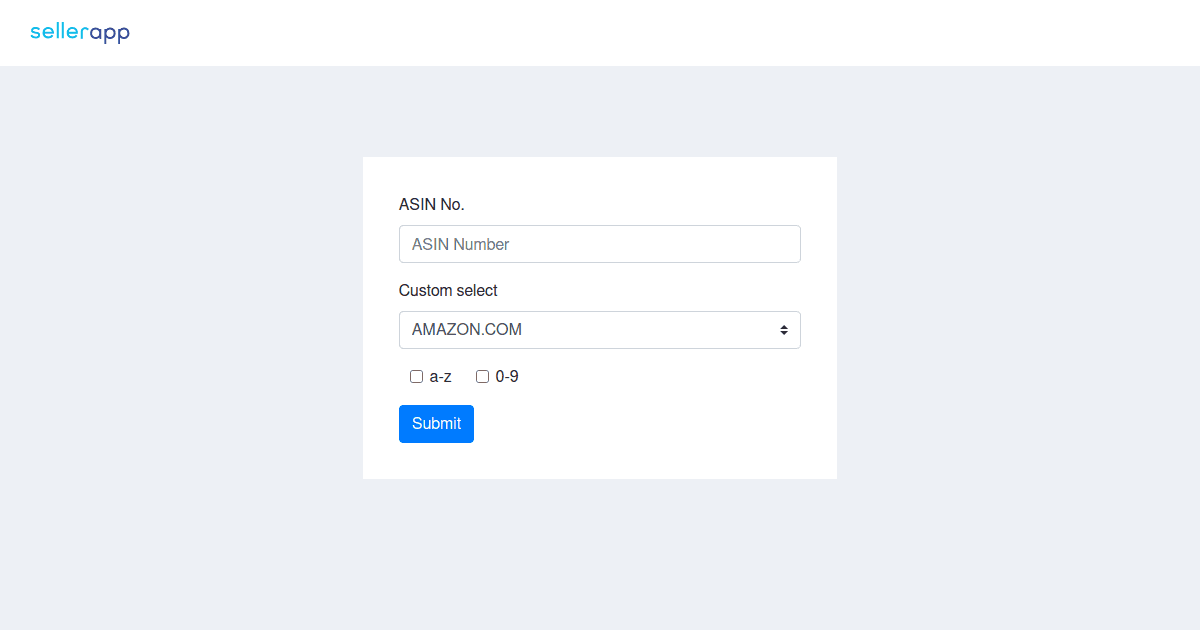Image resolution: width=1200 pixels, height=630 pixels.
Task: Open the AMAZON.COM dropdown
Action: pos(600,330)
